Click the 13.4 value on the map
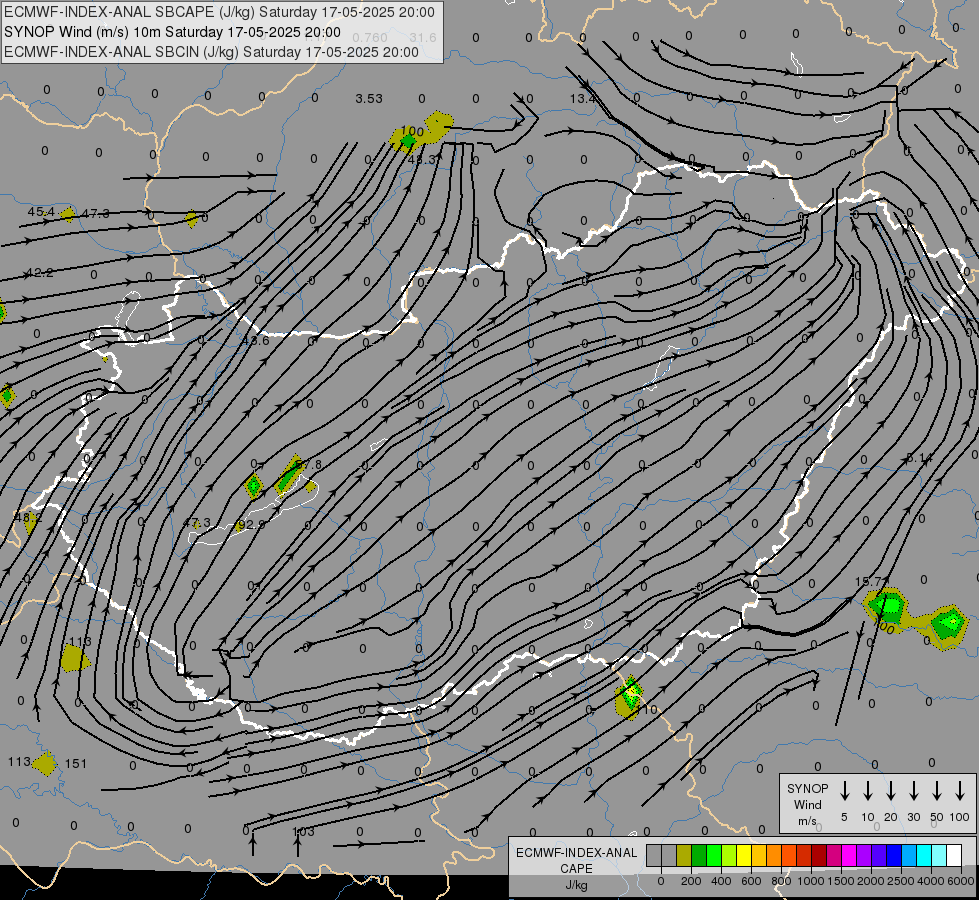This screenshot has width=979, height=900. (583, 99)
